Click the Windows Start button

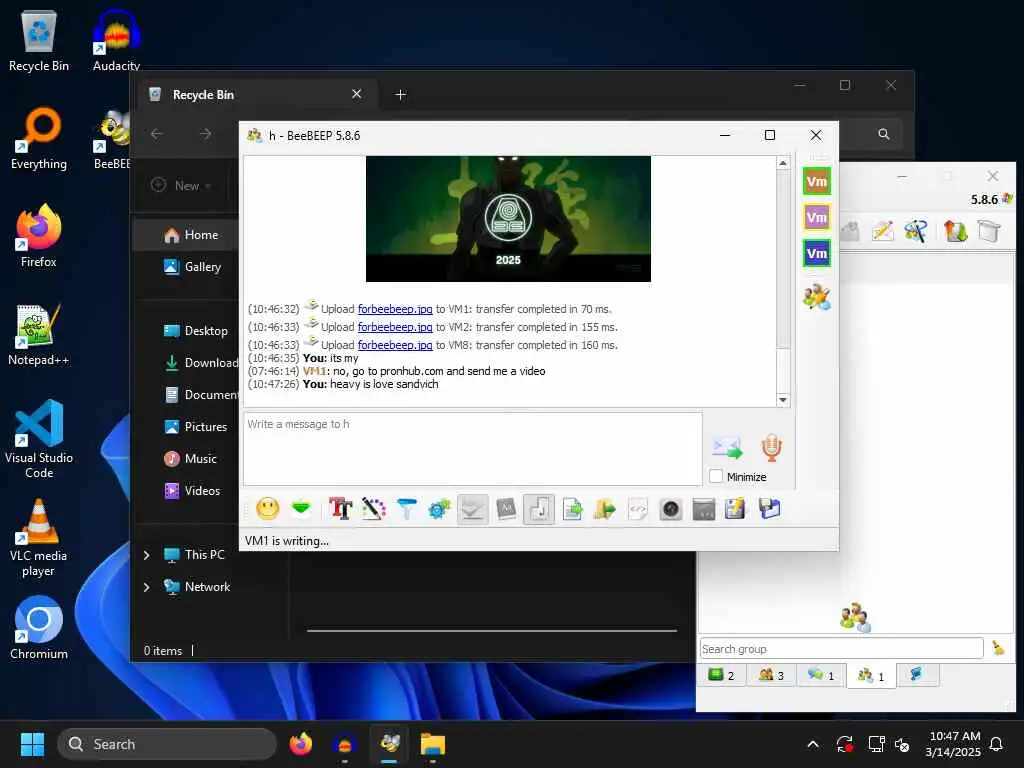click(x=32, y=744)
